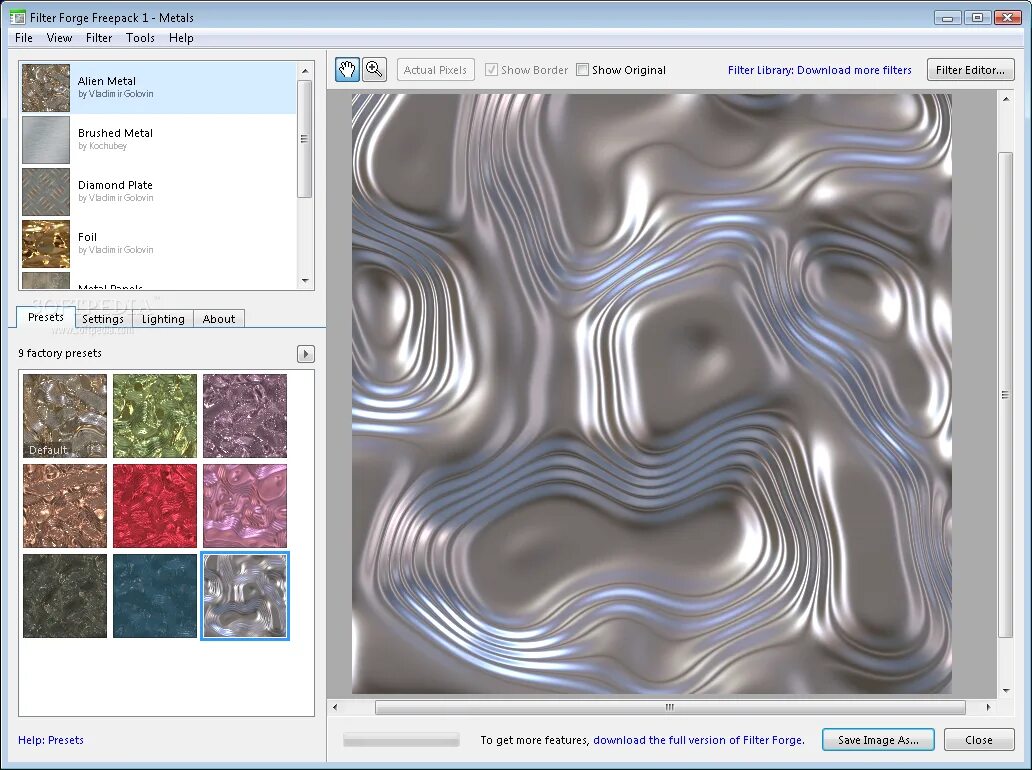The image size is (1032, 770).
Task: Toggle the Show Border checkbox
Action: tap(491, 70)
